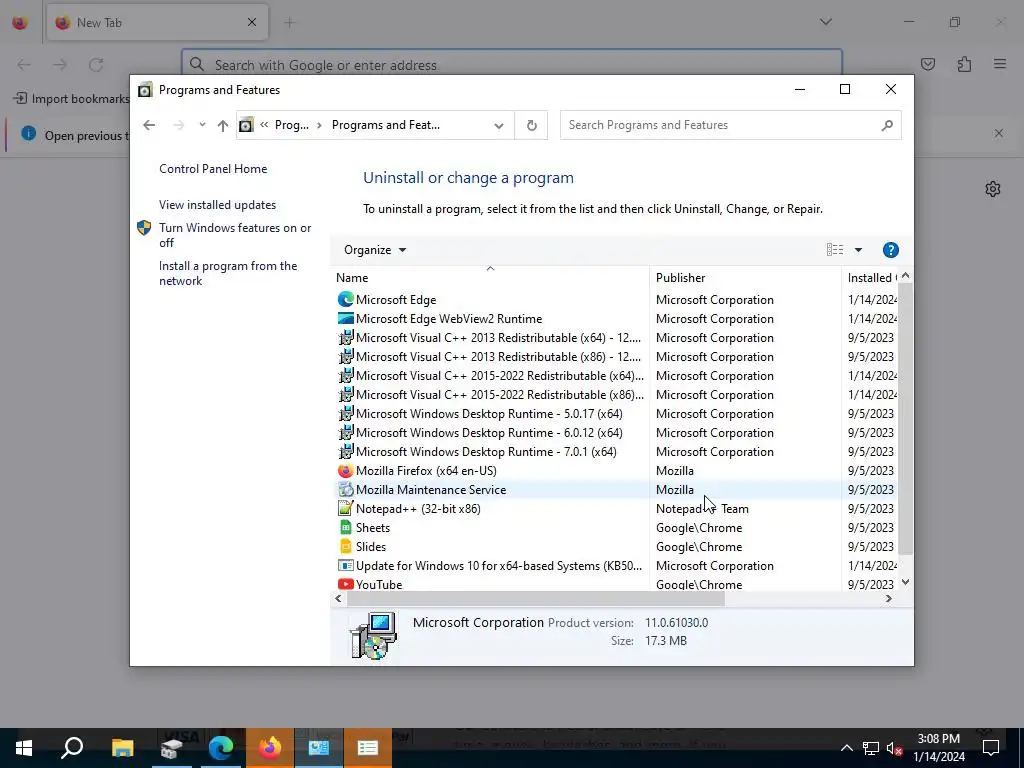
Task: Open Microsoft Edge from taskbar
Action: click(221, 748)
